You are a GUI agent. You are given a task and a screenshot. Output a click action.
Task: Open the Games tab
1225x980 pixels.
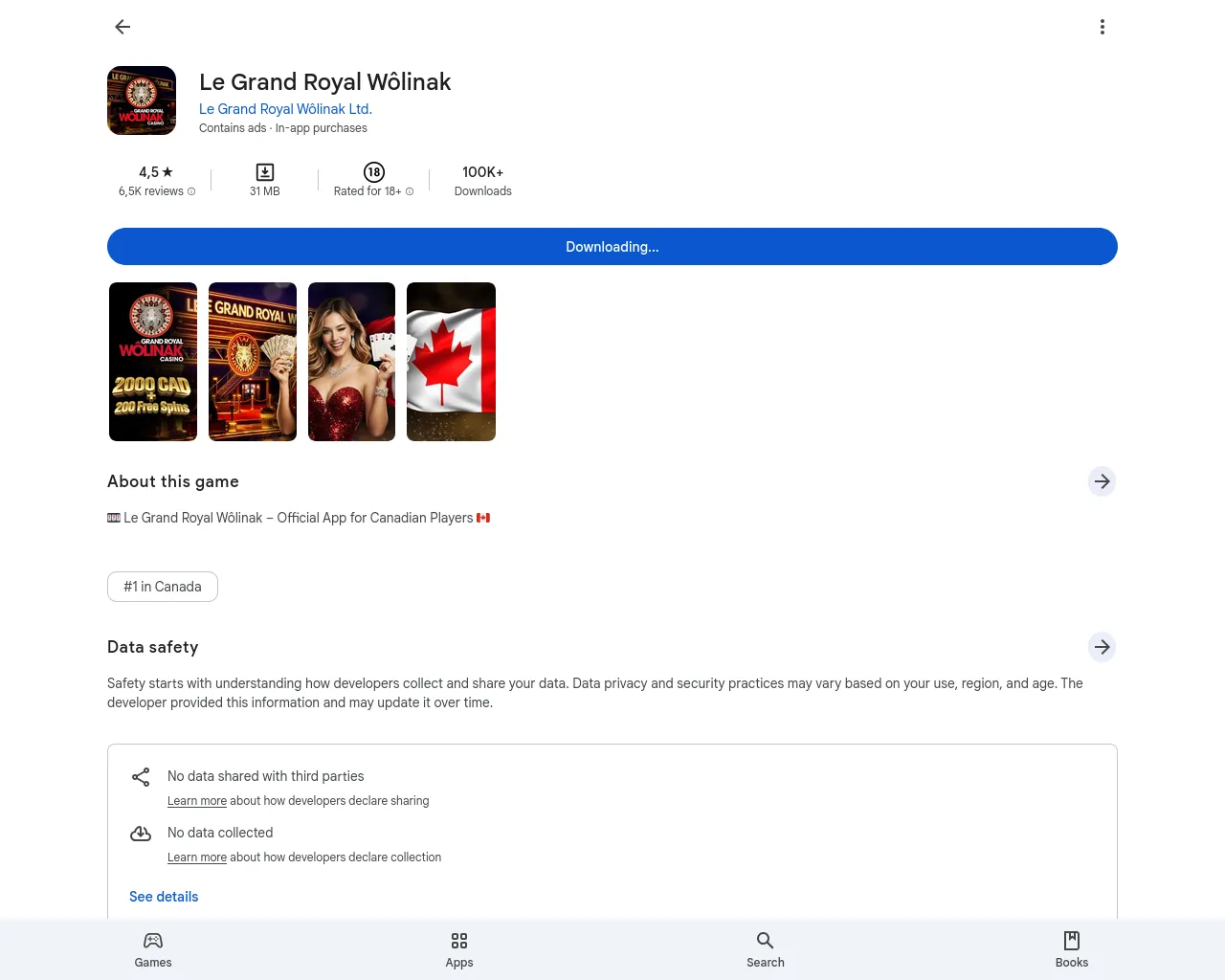tap(153, 949)
